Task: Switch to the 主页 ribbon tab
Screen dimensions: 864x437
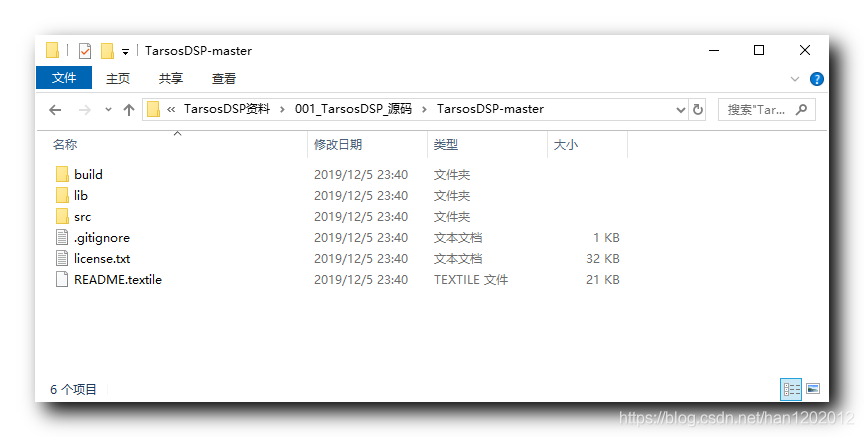Action: 118,79
